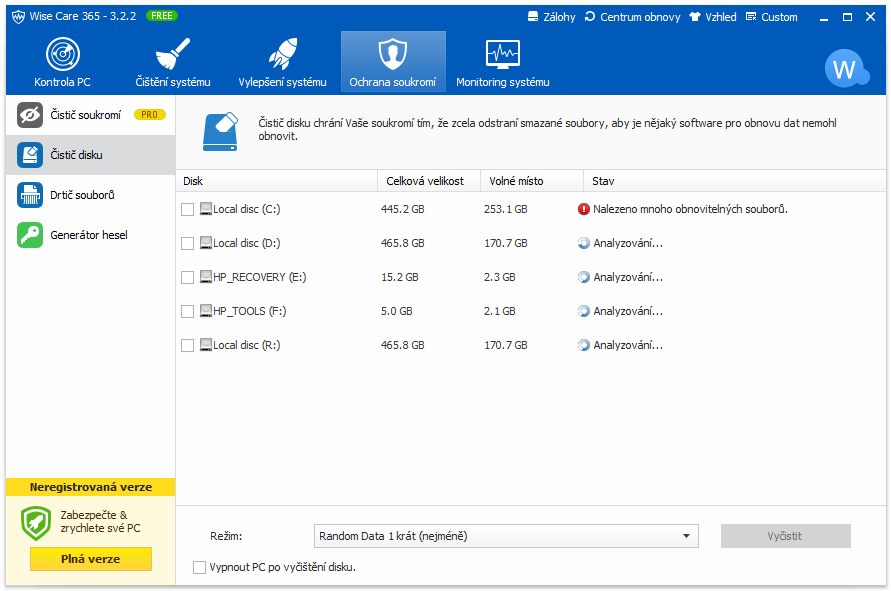Select Drtič souborů in the sidebar

90,195
